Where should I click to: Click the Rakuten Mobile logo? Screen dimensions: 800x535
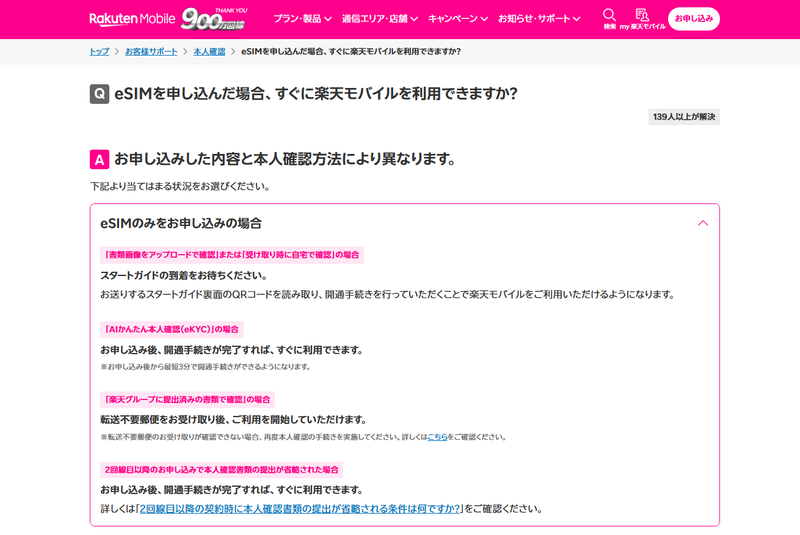coord(132,19)
